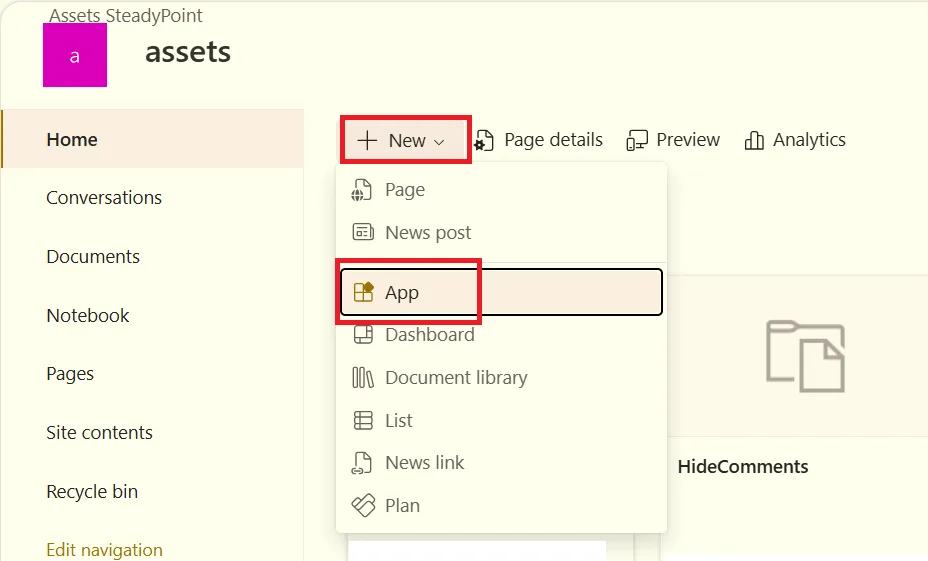
Task: Open Page details
Action: click(x=553, y=140)
